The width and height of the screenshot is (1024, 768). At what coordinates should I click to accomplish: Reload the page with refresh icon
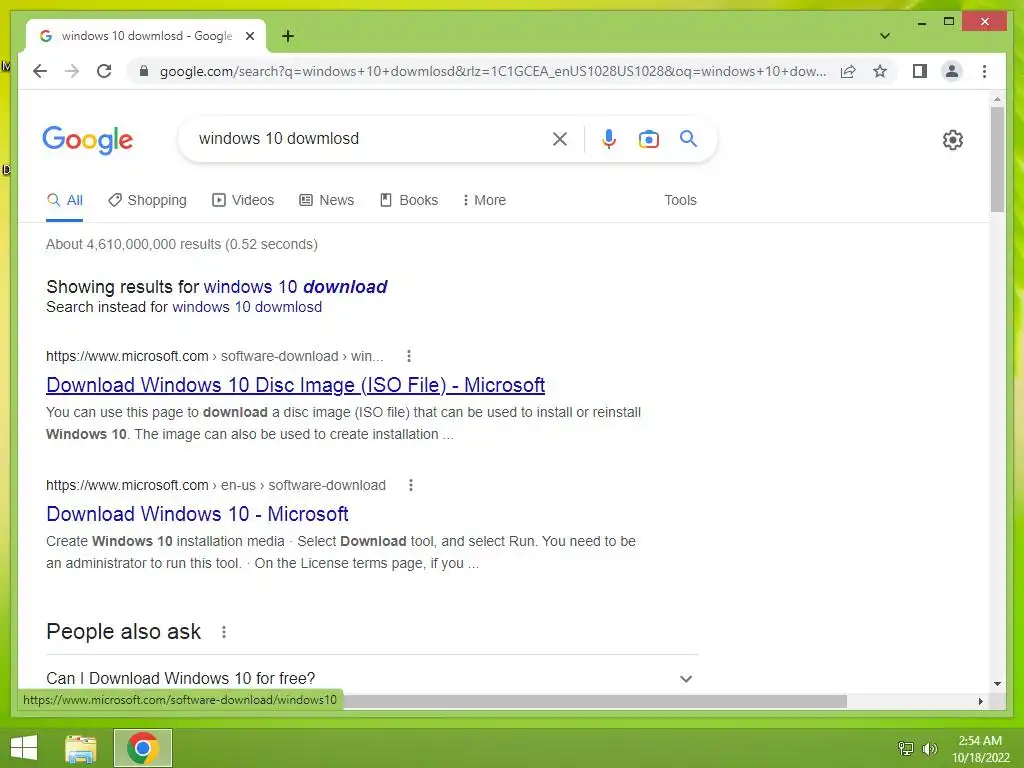pyautogui.click(x=104, y=71)
